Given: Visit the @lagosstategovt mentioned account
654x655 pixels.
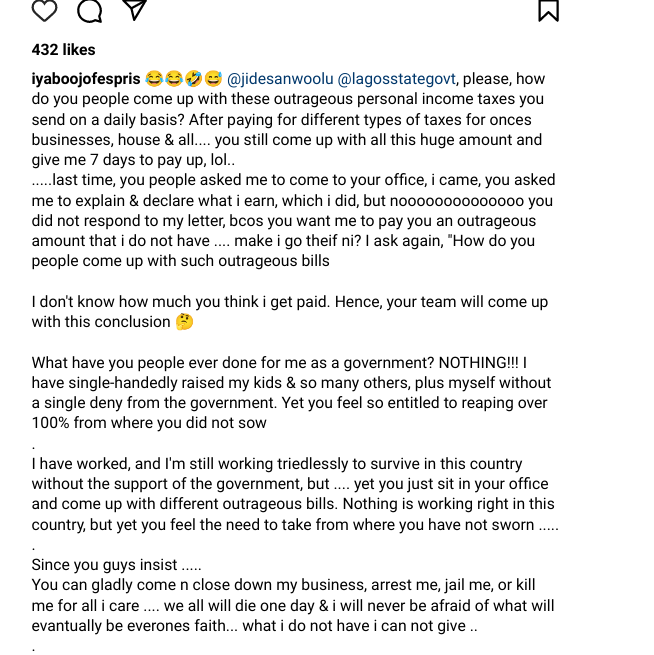Looking at the screenshot, I should (396, 79).
